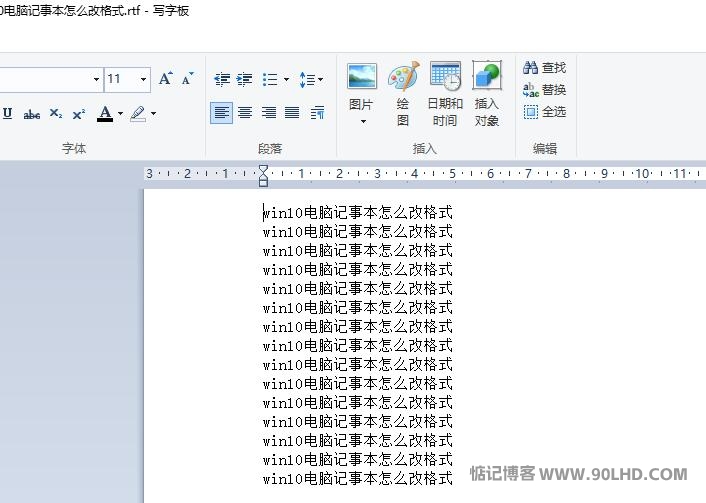Open the font size dropdown arrow

[x=143, y=79]
